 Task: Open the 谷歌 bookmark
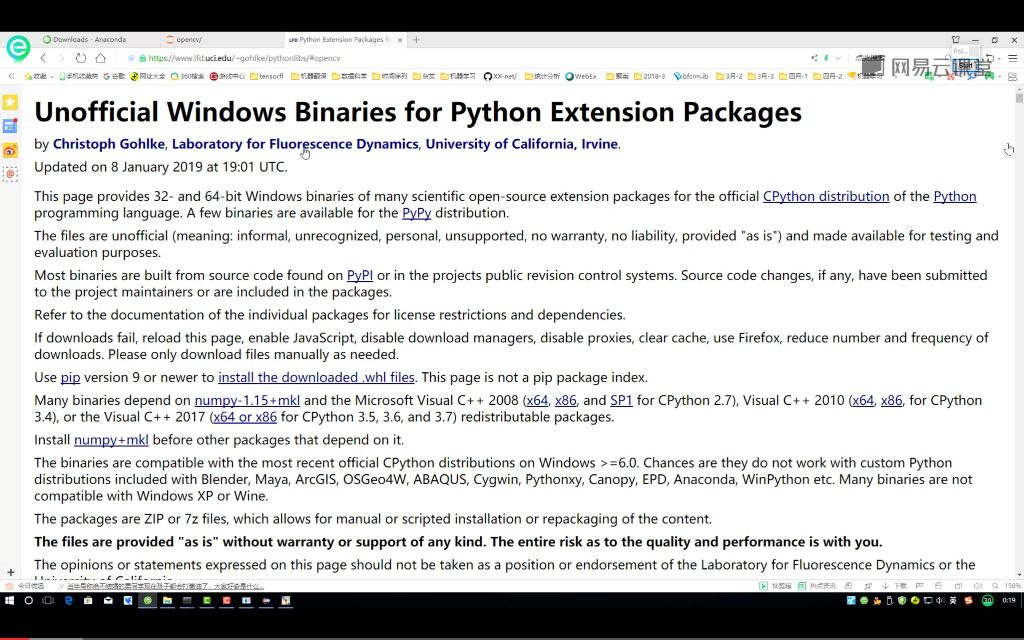pyautogui.click(x=114, y=76)
